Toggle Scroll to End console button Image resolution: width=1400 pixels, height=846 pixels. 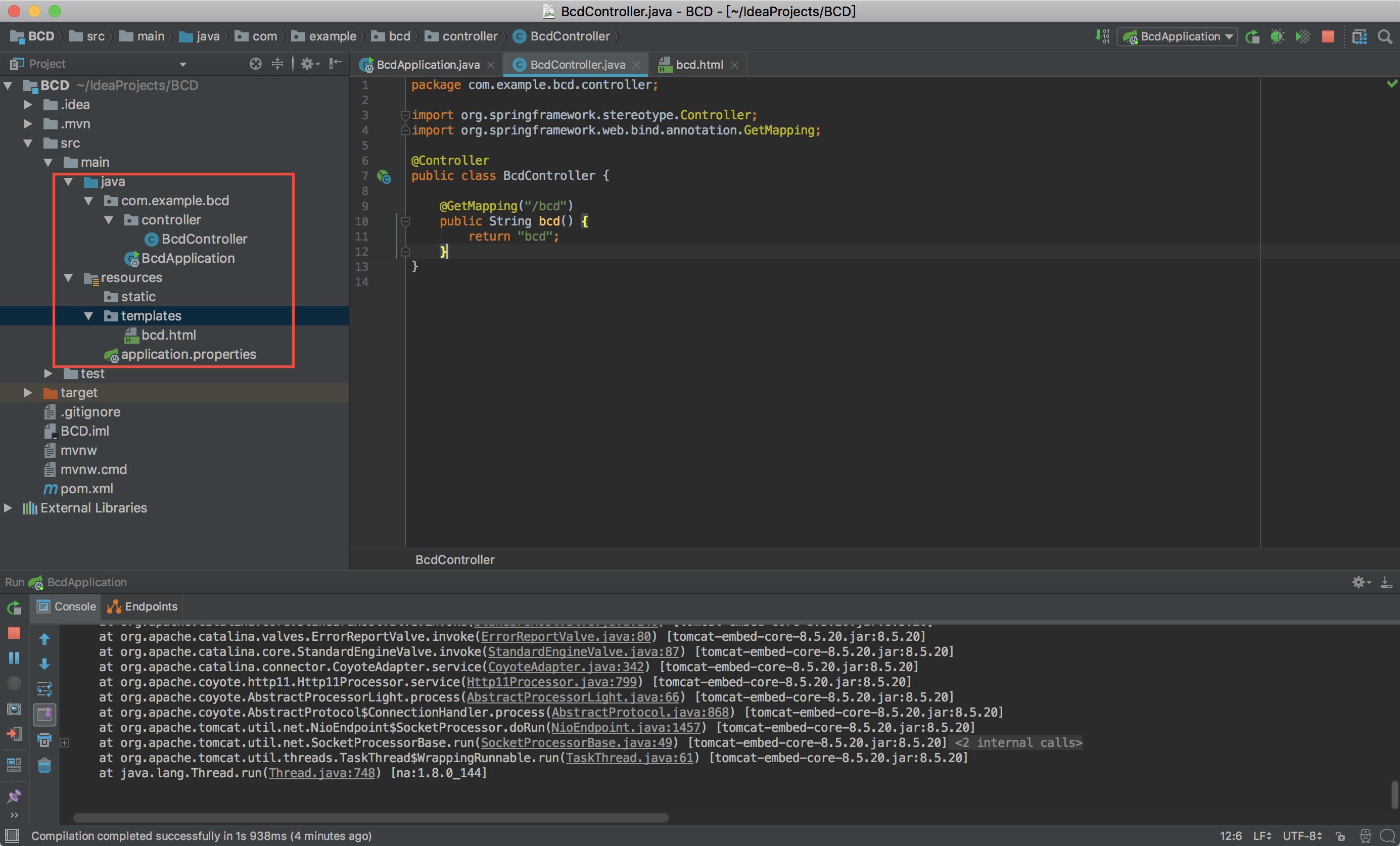point(44,714)
